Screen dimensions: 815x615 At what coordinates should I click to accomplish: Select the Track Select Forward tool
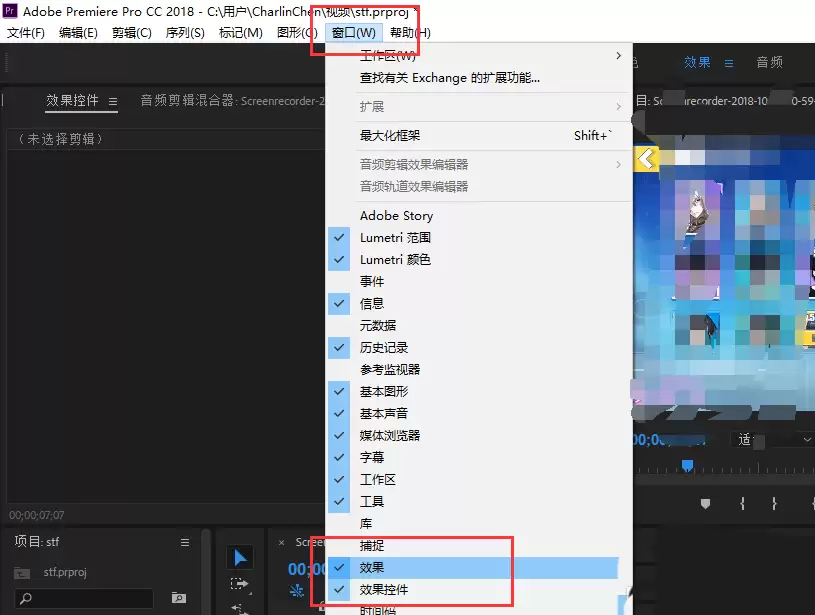click(239, 585)
